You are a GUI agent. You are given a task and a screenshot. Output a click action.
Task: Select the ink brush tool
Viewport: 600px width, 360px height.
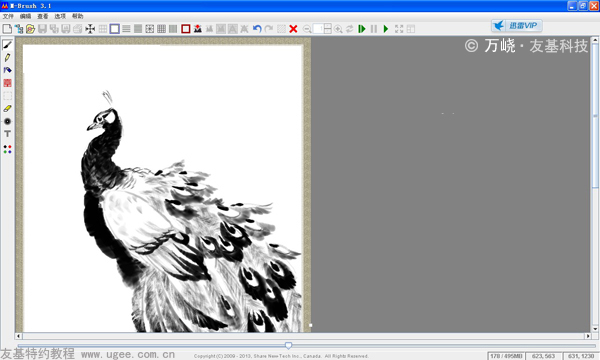coord(7,45)
